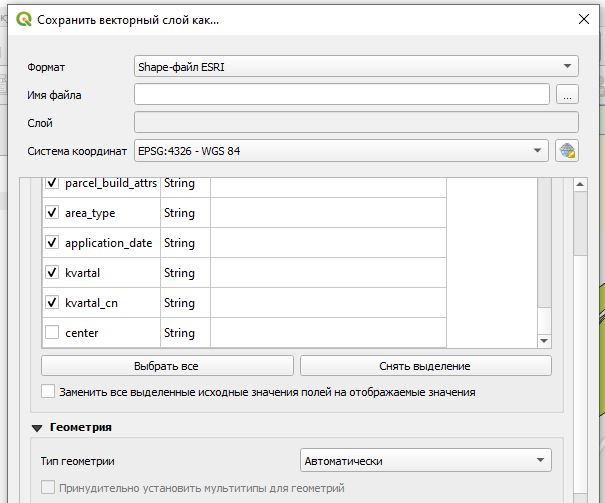The image size is (605, 503).
Task: Select the kvartal_cn field name
Action: [91, 303]
